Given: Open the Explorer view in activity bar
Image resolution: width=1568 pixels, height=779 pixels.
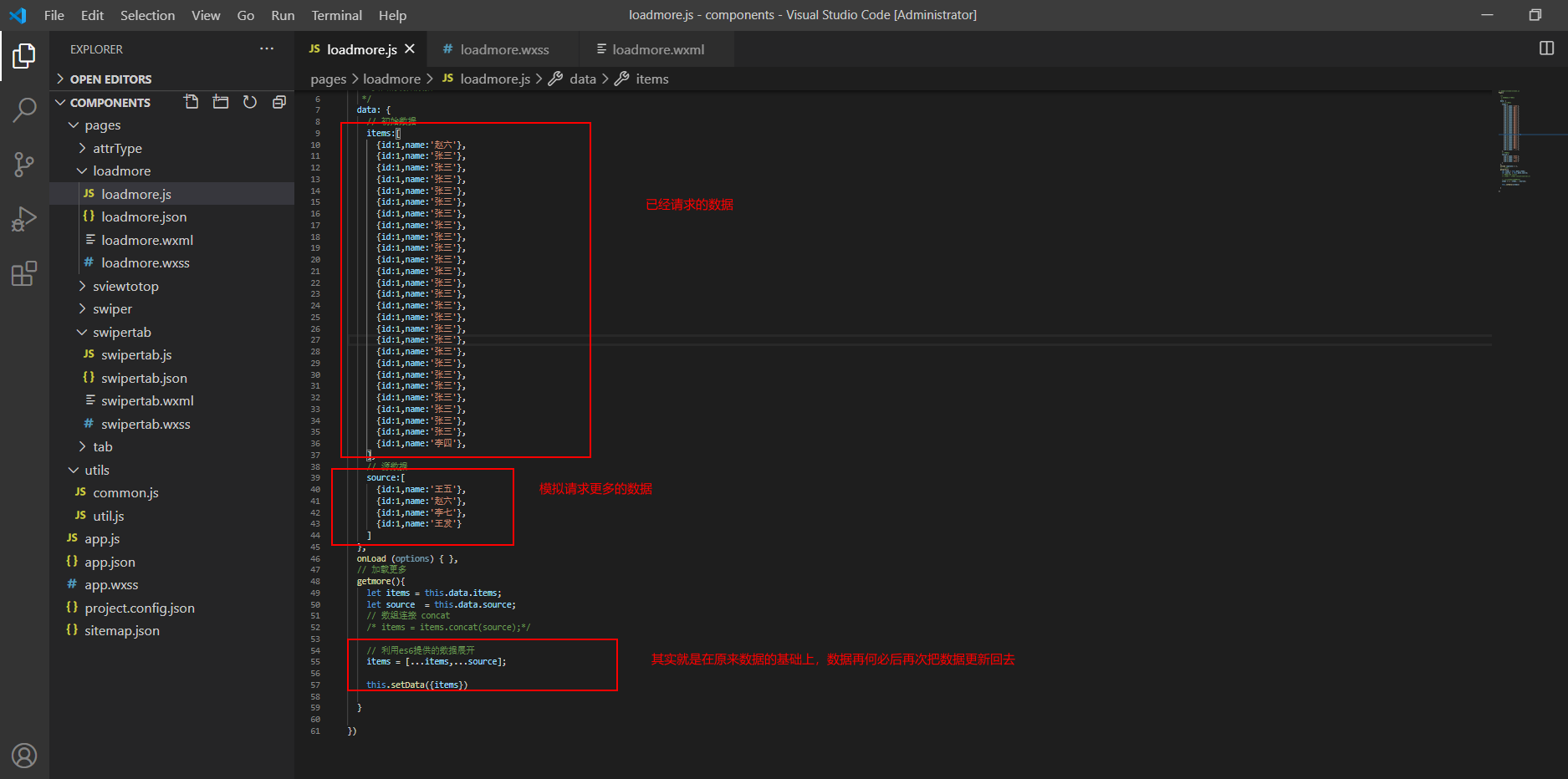Looking at the screenshot, I should [x=24, y=56].
